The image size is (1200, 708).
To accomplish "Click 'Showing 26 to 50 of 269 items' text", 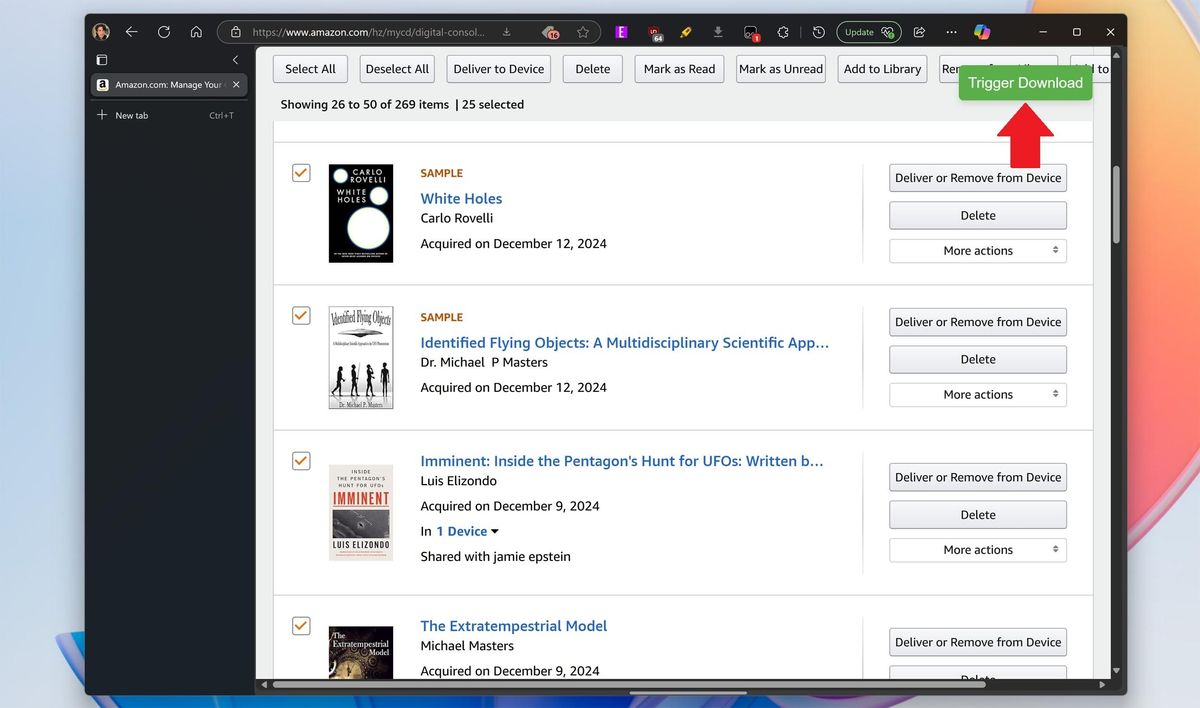I will tap(365, 104).
